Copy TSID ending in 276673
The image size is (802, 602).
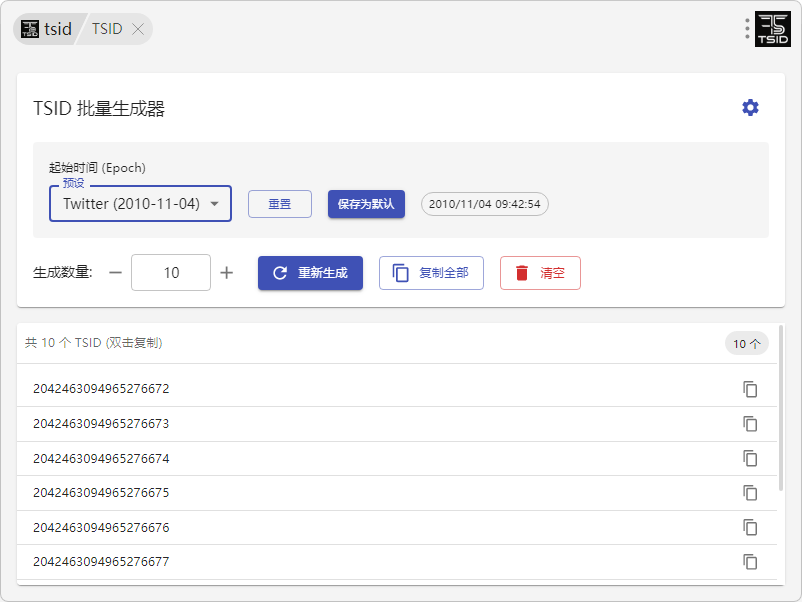point(750,424)
